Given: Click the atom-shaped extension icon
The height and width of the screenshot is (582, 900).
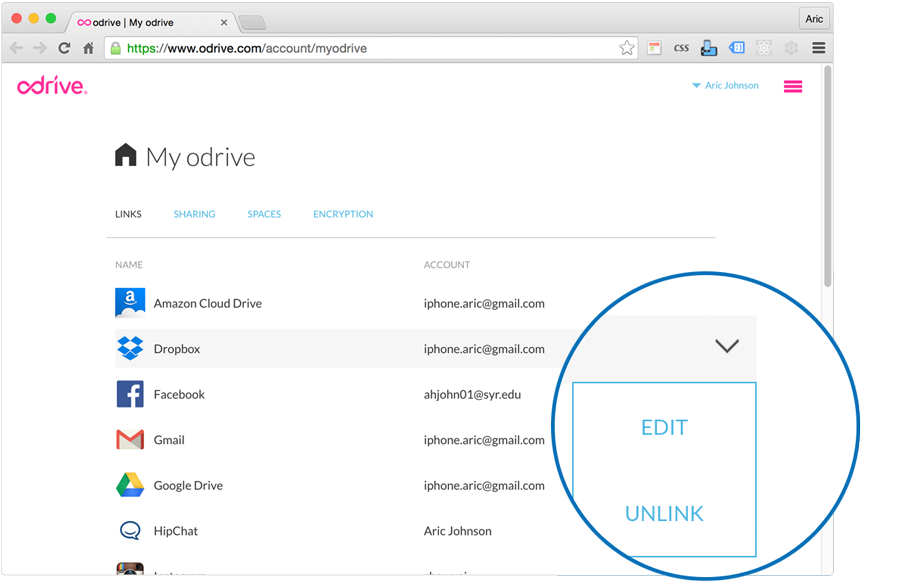Looking at the screenshot, I should click(x=764, y=48).
